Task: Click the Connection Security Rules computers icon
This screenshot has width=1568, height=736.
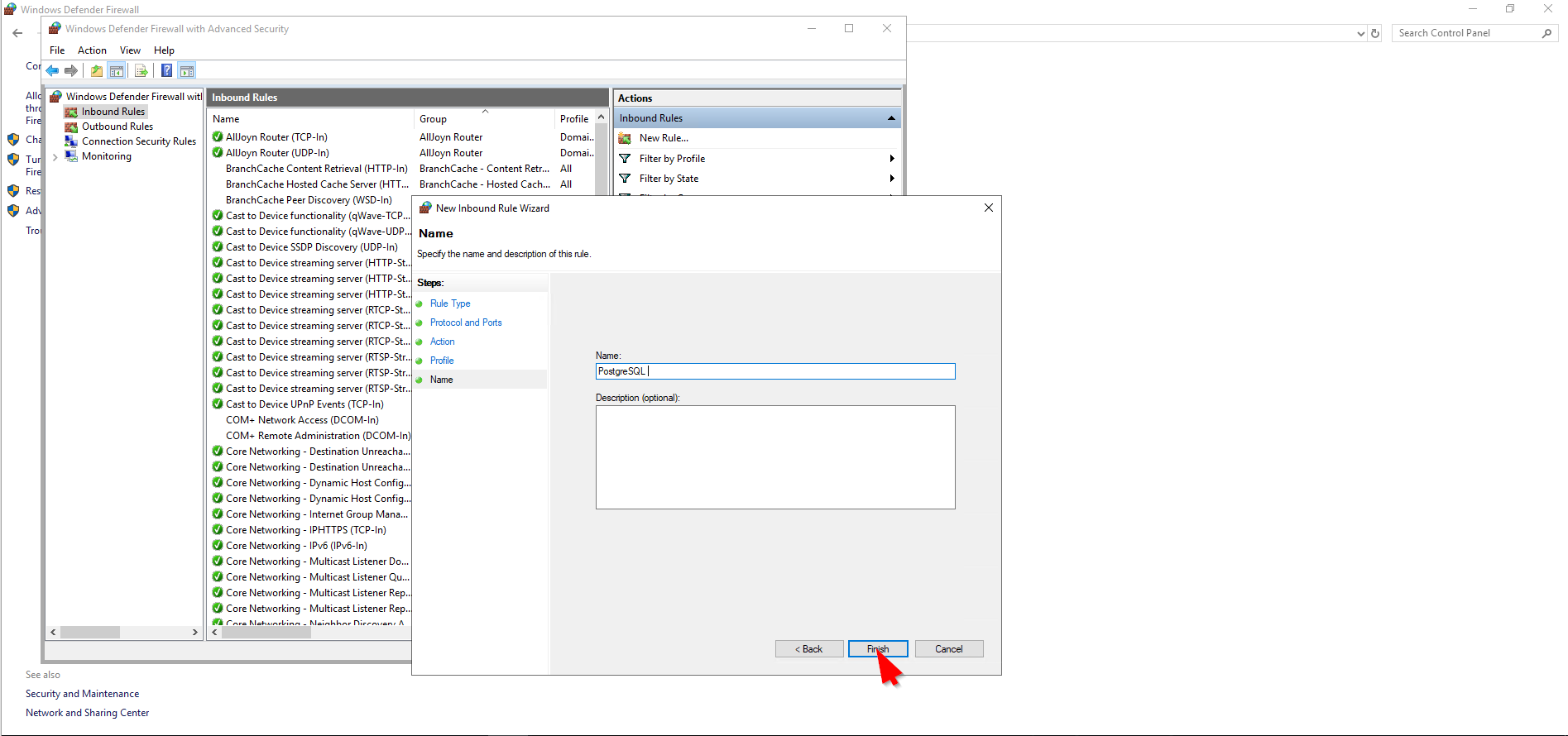Action: [x=71, y=141]
